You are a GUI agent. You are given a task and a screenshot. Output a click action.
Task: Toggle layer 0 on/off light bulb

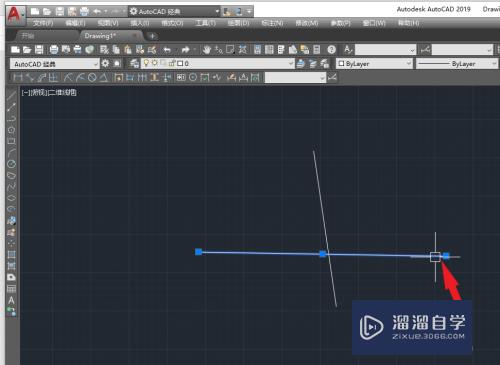click(x=146, y=63)
